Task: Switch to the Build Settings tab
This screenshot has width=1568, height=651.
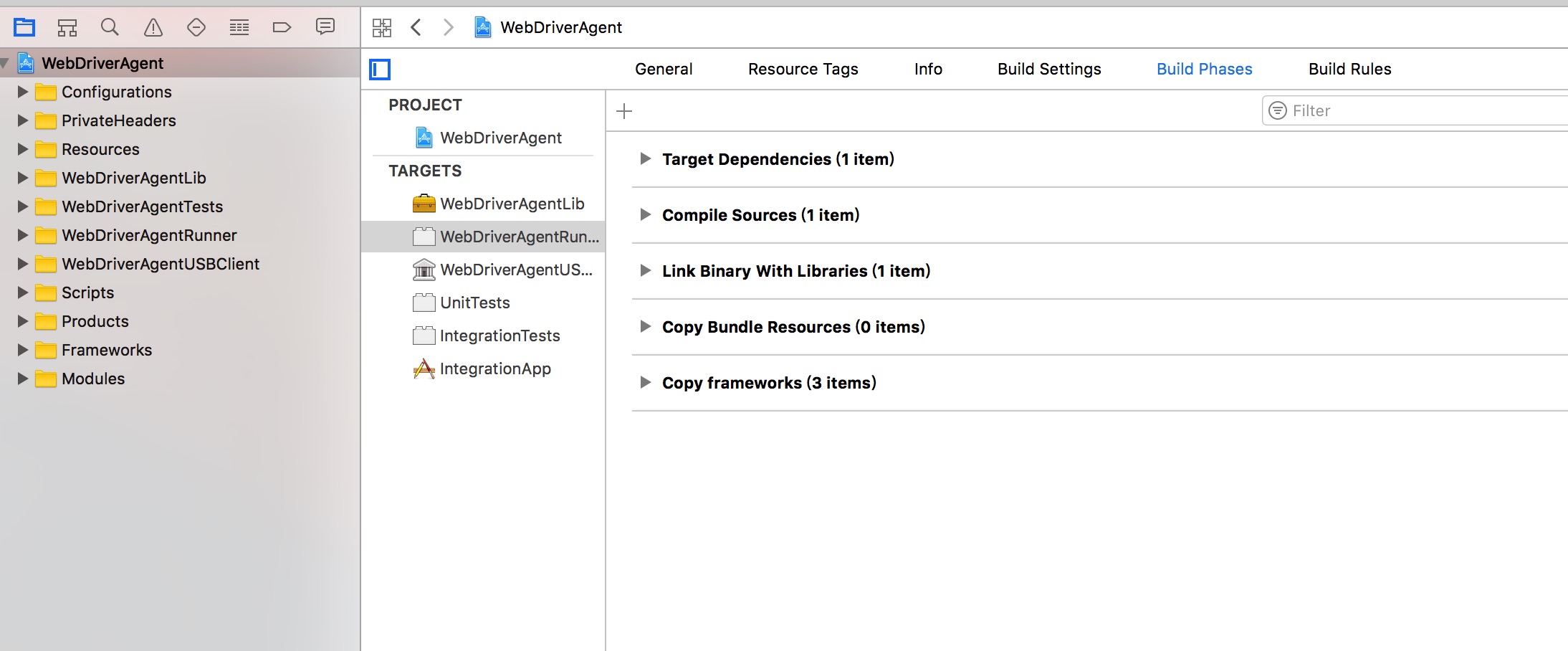Action: coord(1049,69)
